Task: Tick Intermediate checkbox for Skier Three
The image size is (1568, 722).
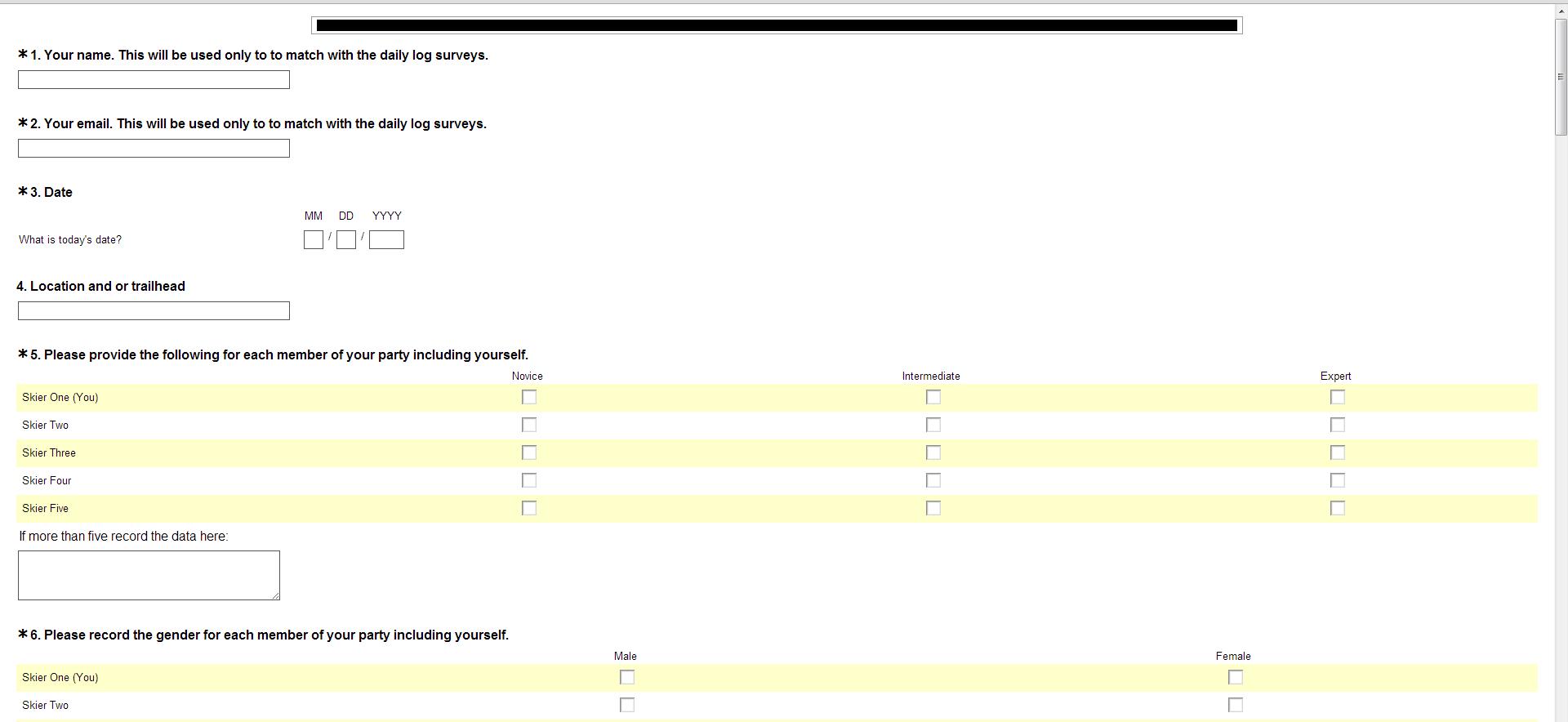Action: (933, 452)
